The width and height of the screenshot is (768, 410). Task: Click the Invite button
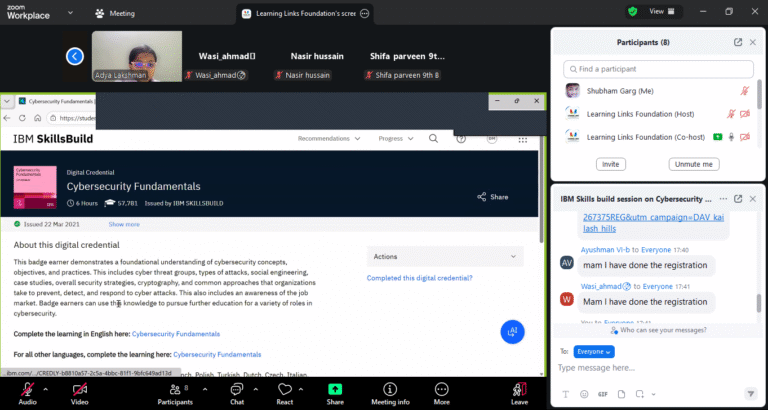610,163
